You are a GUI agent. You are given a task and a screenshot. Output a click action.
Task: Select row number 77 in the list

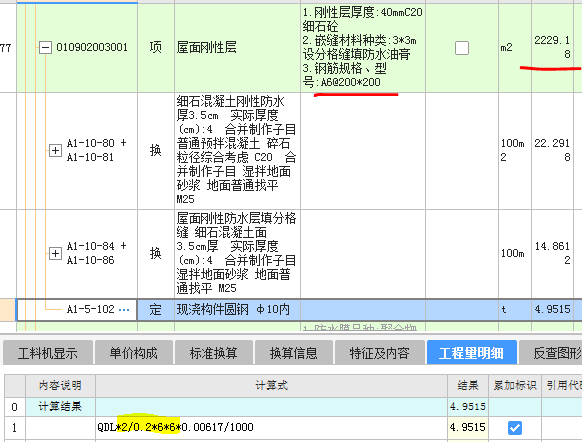7,48
